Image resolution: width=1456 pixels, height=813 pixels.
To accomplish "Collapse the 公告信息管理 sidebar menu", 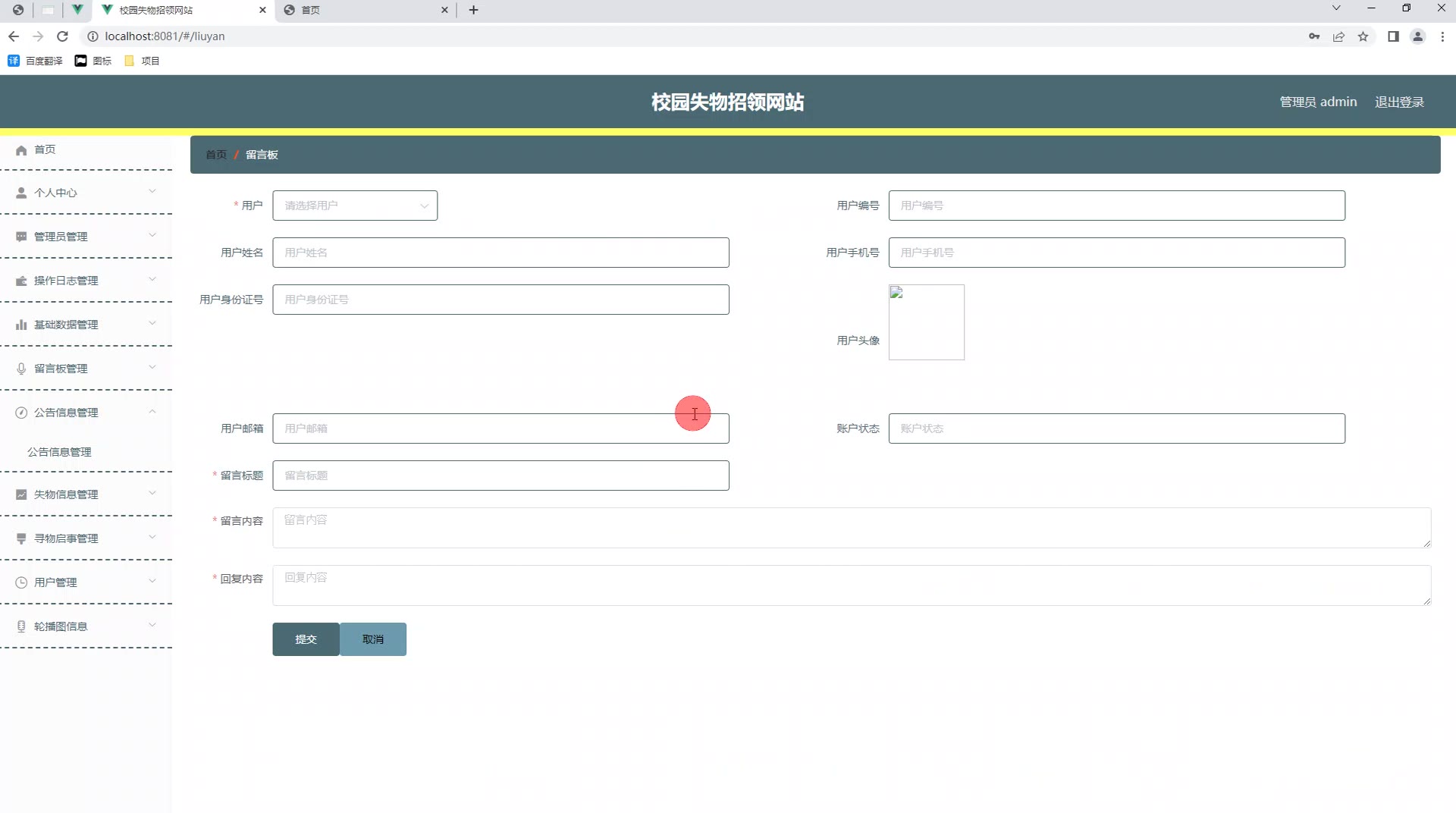I will [x=152, y=411].
